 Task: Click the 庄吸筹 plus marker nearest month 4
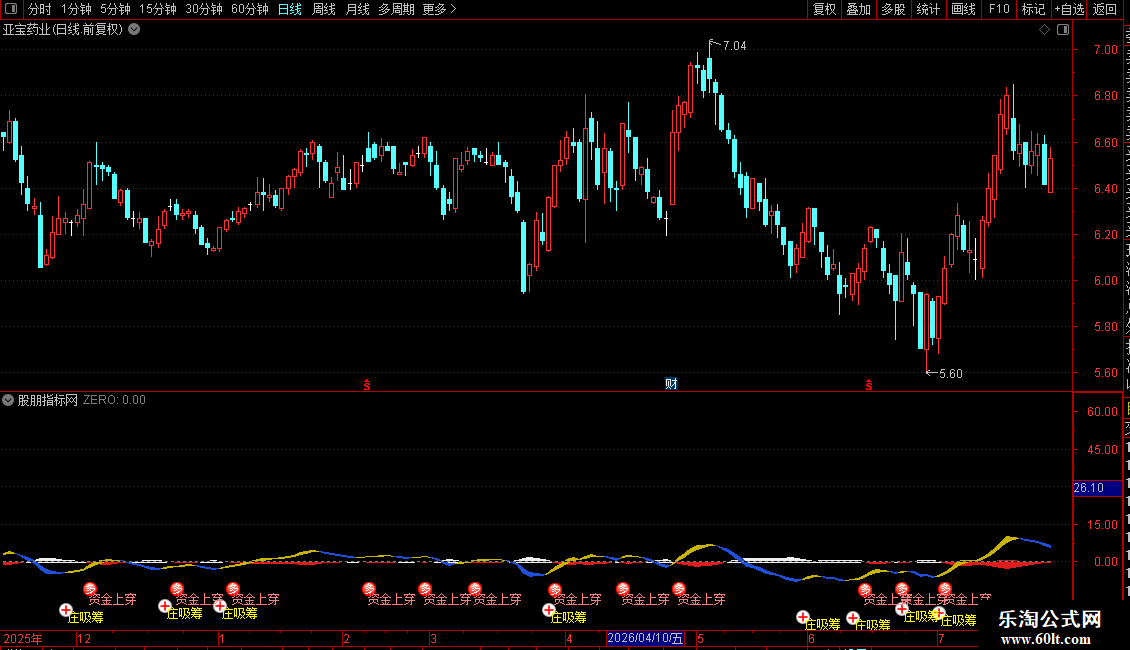point(549,610)
